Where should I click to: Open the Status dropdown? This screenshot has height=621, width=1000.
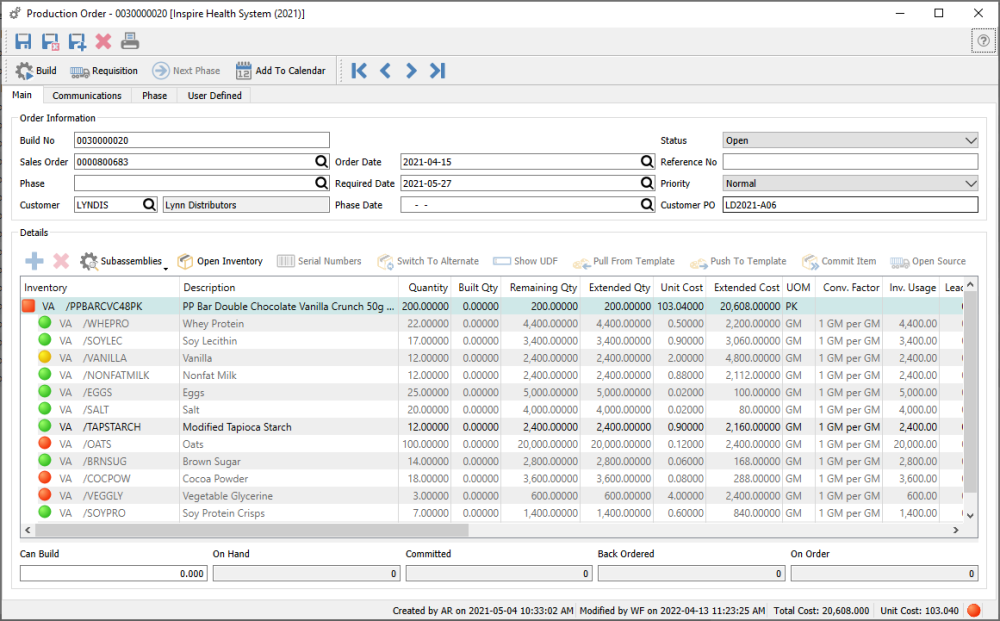pos(971,140)
